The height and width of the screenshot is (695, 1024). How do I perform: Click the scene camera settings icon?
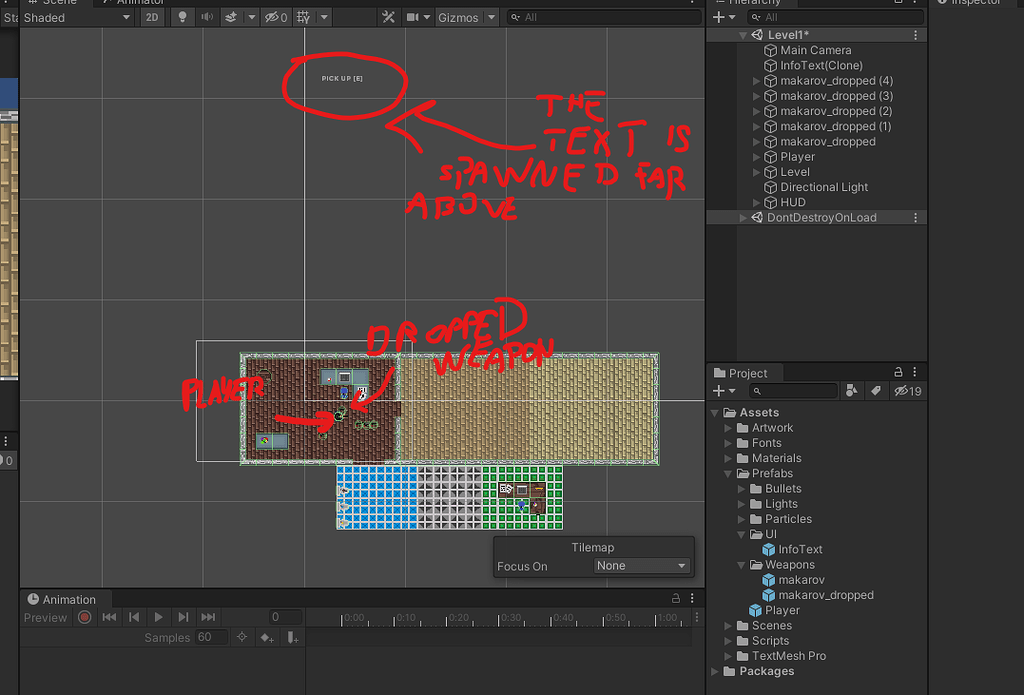[x=412, y=17]
